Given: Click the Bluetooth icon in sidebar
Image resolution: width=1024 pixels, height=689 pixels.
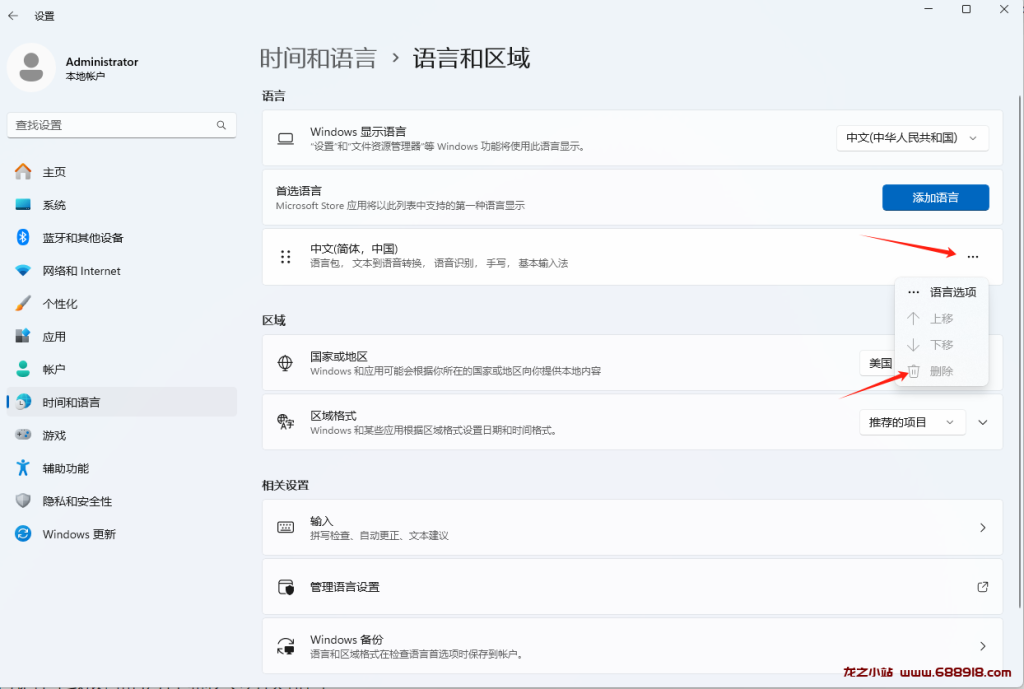Looking at the screenshot, I should tap(23, 237).
